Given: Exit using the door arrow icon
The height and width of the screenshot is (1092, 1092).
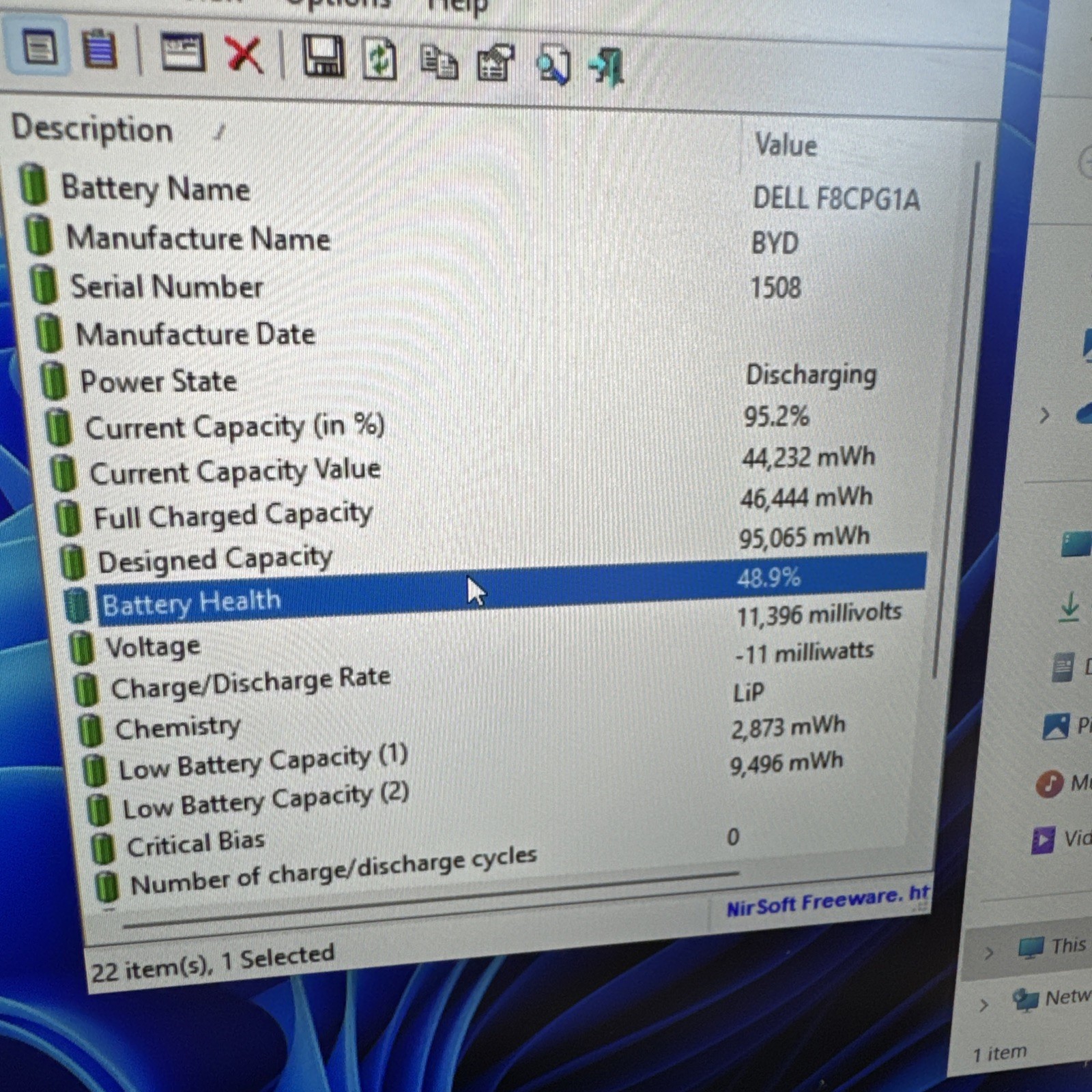Looking at the screenshot, I should [607, 67].
